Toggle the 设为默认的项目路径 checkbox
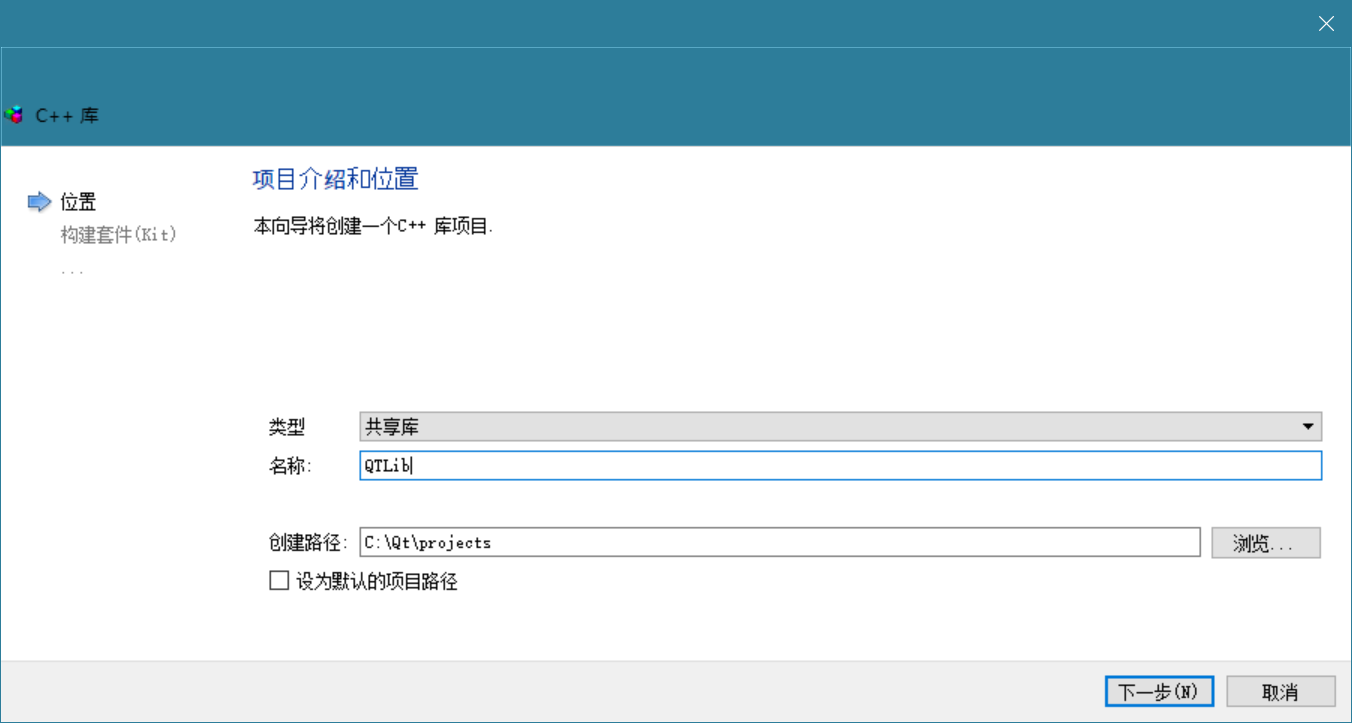Image resolution: width=1352 pixels, height=723 pixels. point(279,581)
